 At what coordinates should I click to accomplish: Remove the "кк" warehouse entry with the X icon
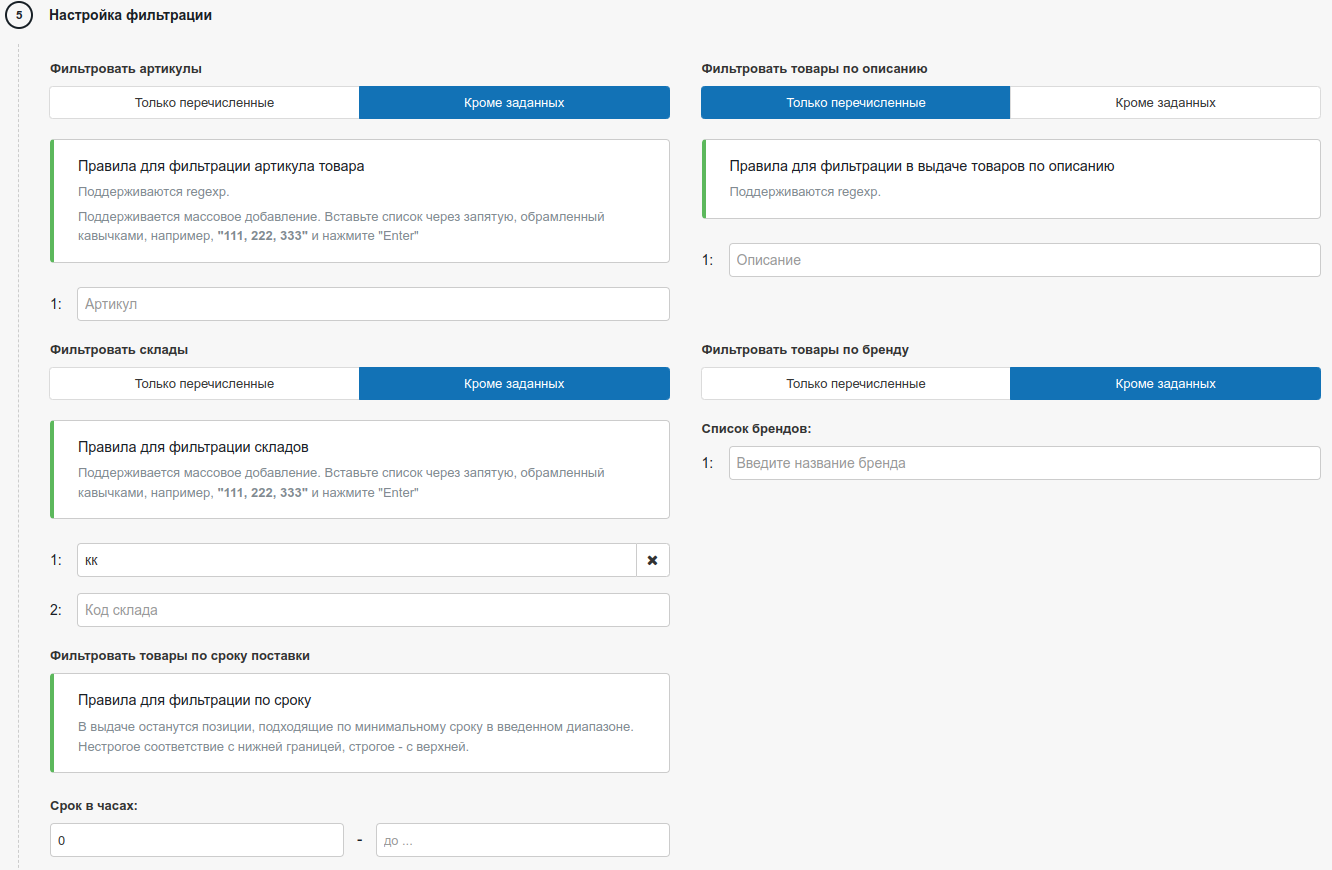[652, 560]
